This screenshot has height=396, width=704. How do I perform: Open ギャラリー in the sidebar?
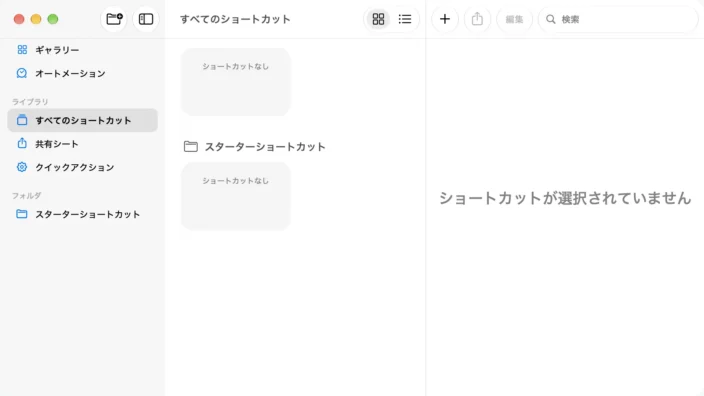pos(82,50)
